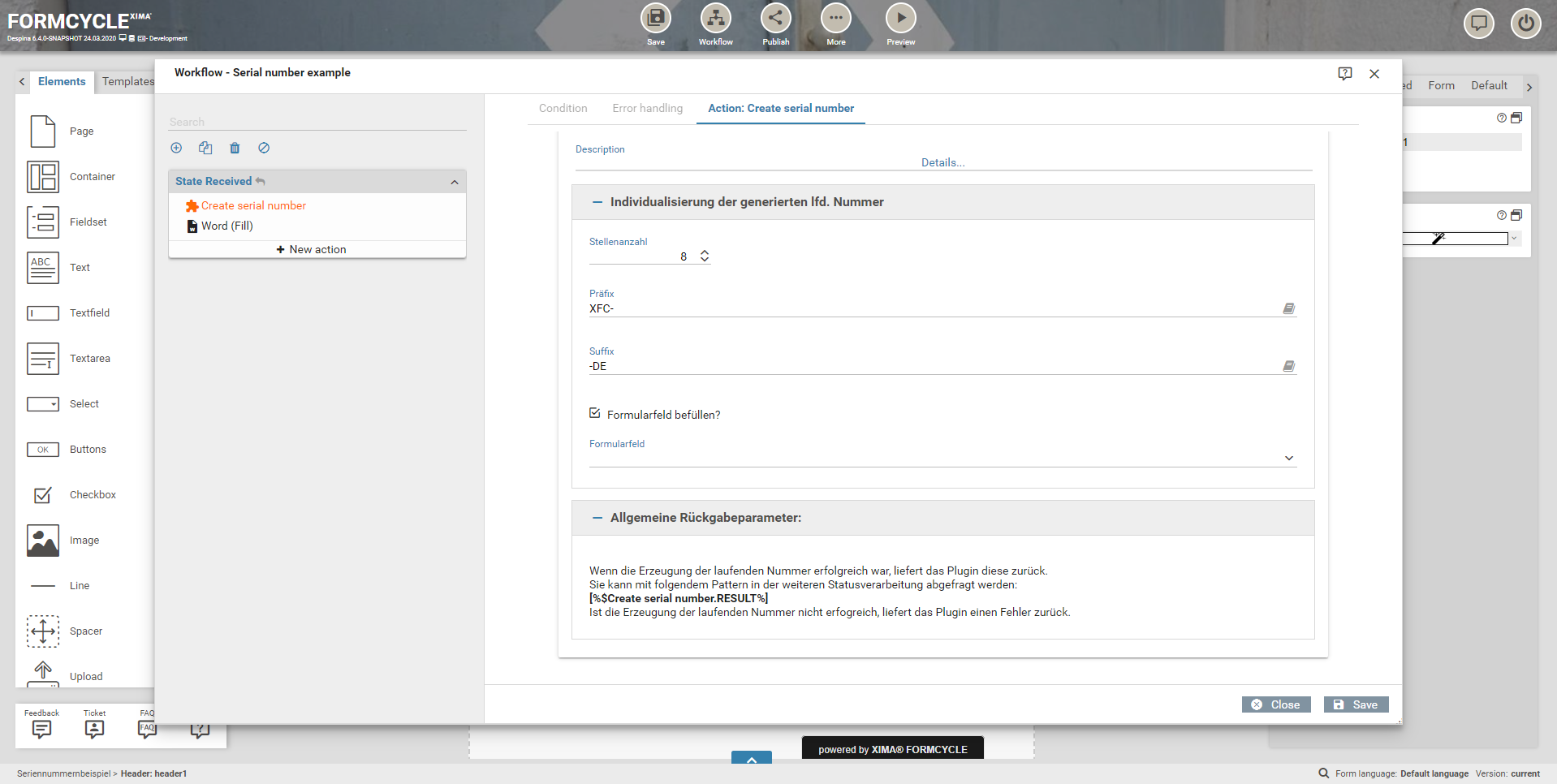Select Word (Fill) action in list
The image size is (1557, 784).
pyautogui.click(x=226, y=226)
